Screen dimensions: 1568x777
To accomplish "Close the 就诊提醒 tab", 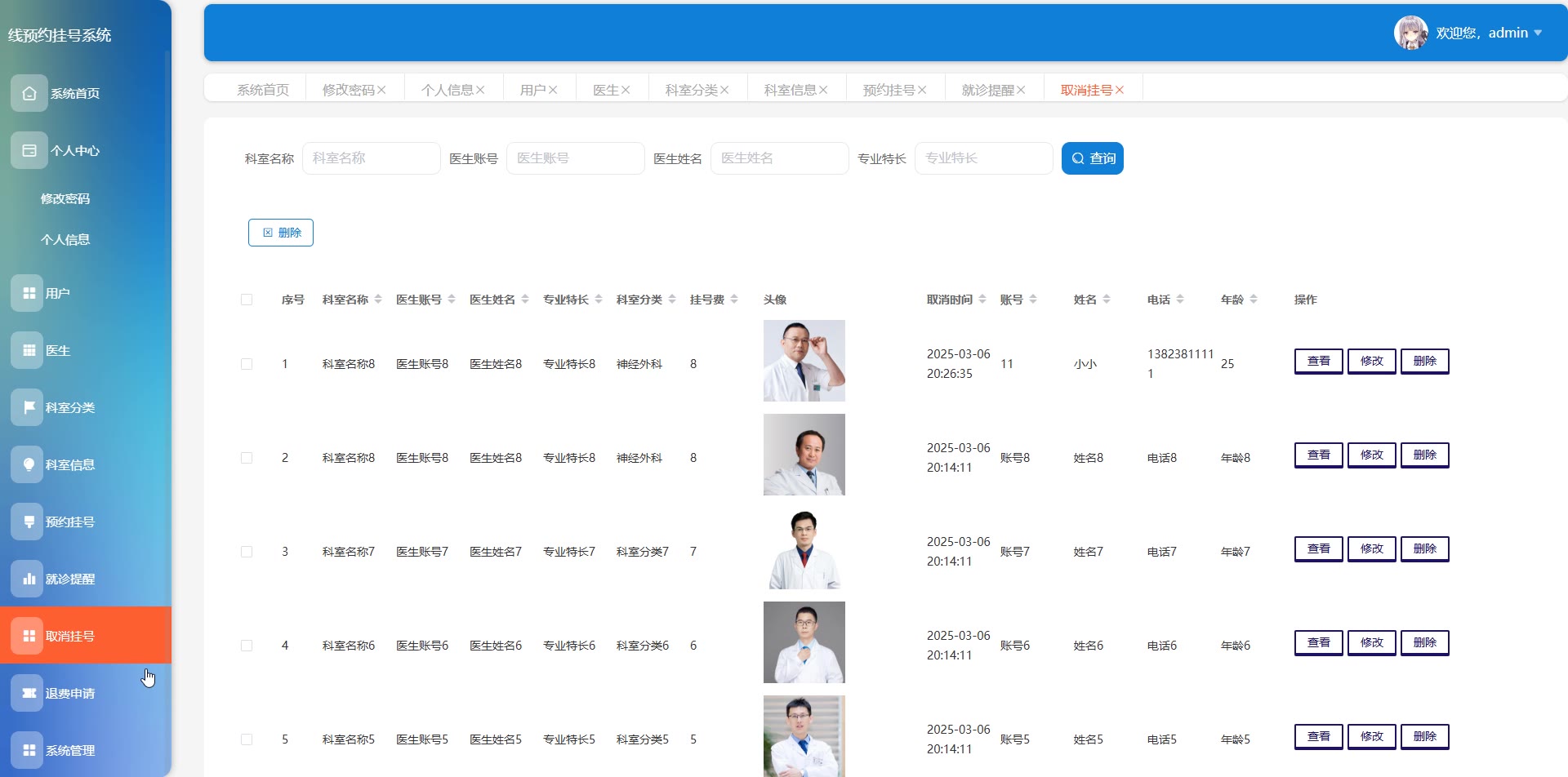I will tap(1021, 90).
